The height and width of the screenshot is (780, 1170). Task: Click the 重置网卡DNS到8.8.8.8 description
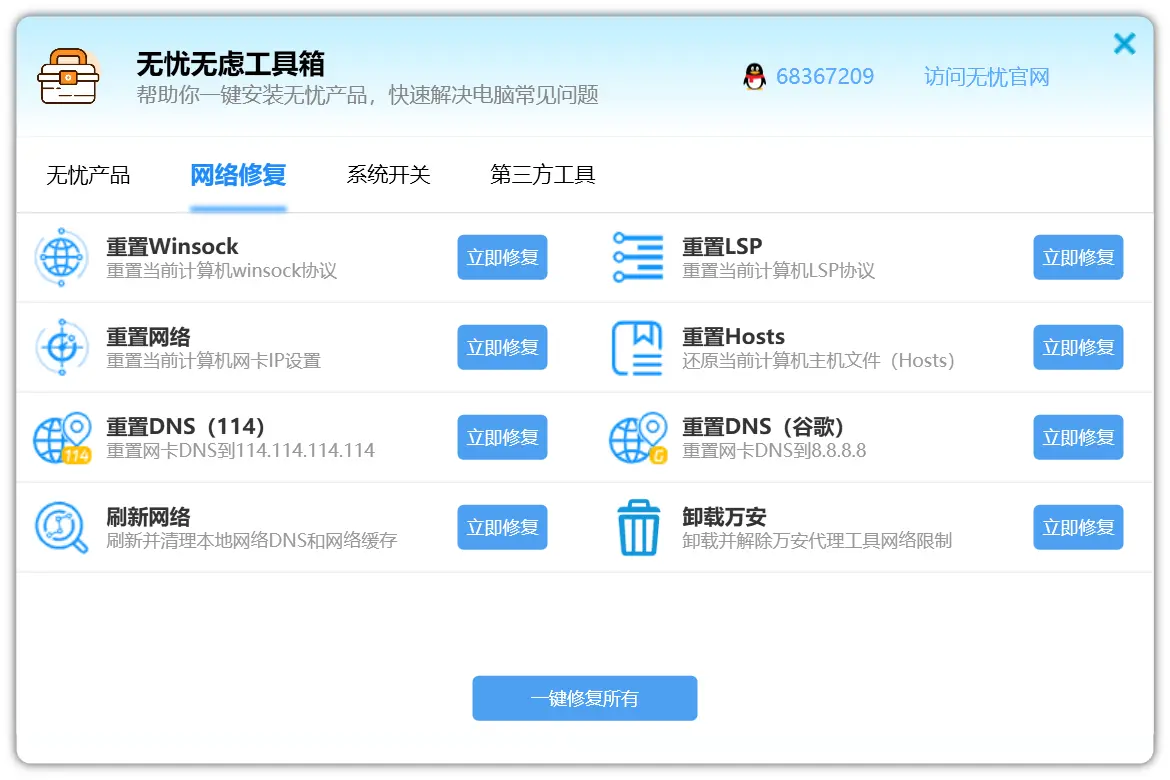point(774,450)
